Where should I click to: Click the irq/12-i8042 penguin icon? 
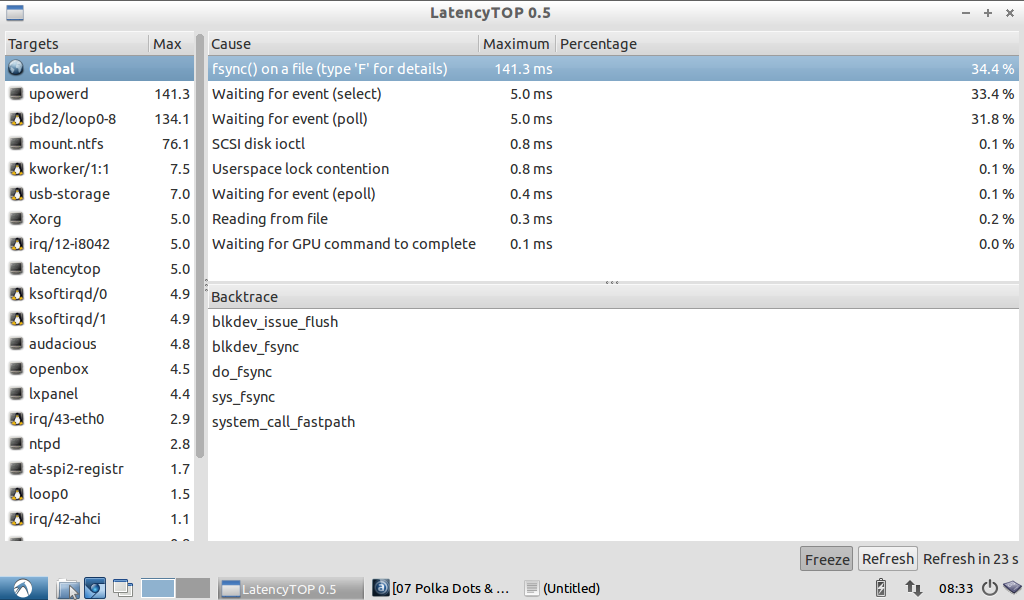click(16, 244)
